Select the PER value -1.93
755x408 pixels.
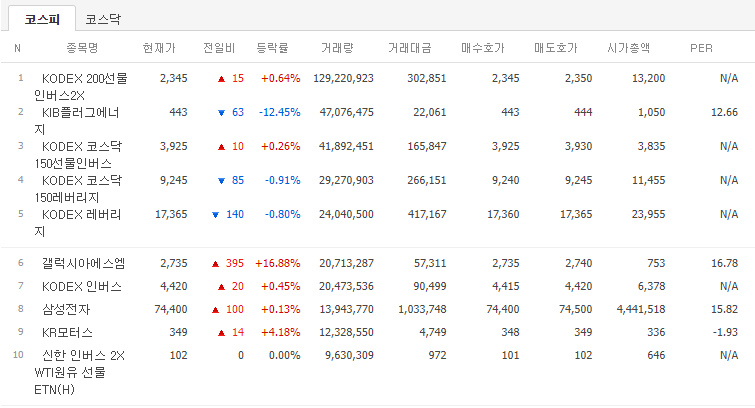point(726,332)
